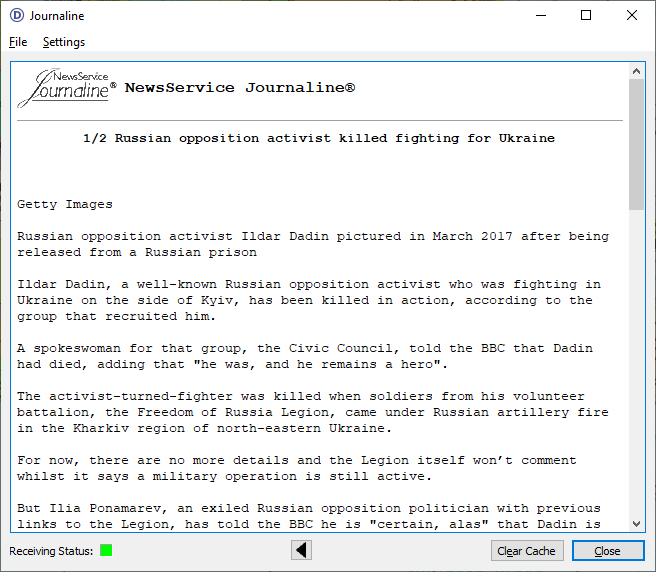
Task: Click the paragraph starting "A spokeswoman for"
Action: click(x=305, y=356)
